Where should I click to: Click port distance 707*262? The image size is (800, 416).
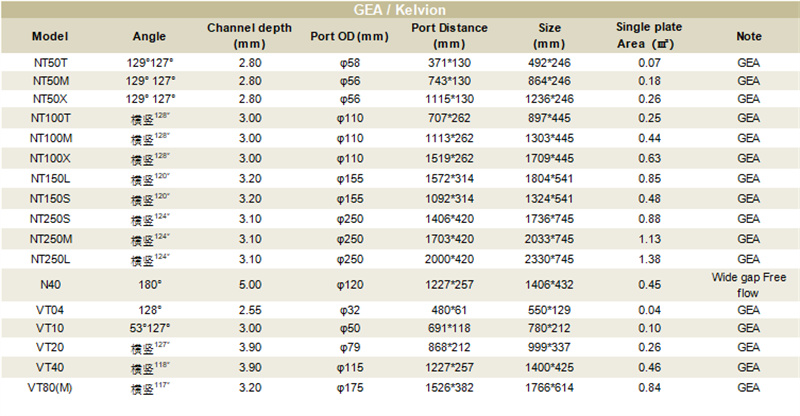click(x=449, y=118)
